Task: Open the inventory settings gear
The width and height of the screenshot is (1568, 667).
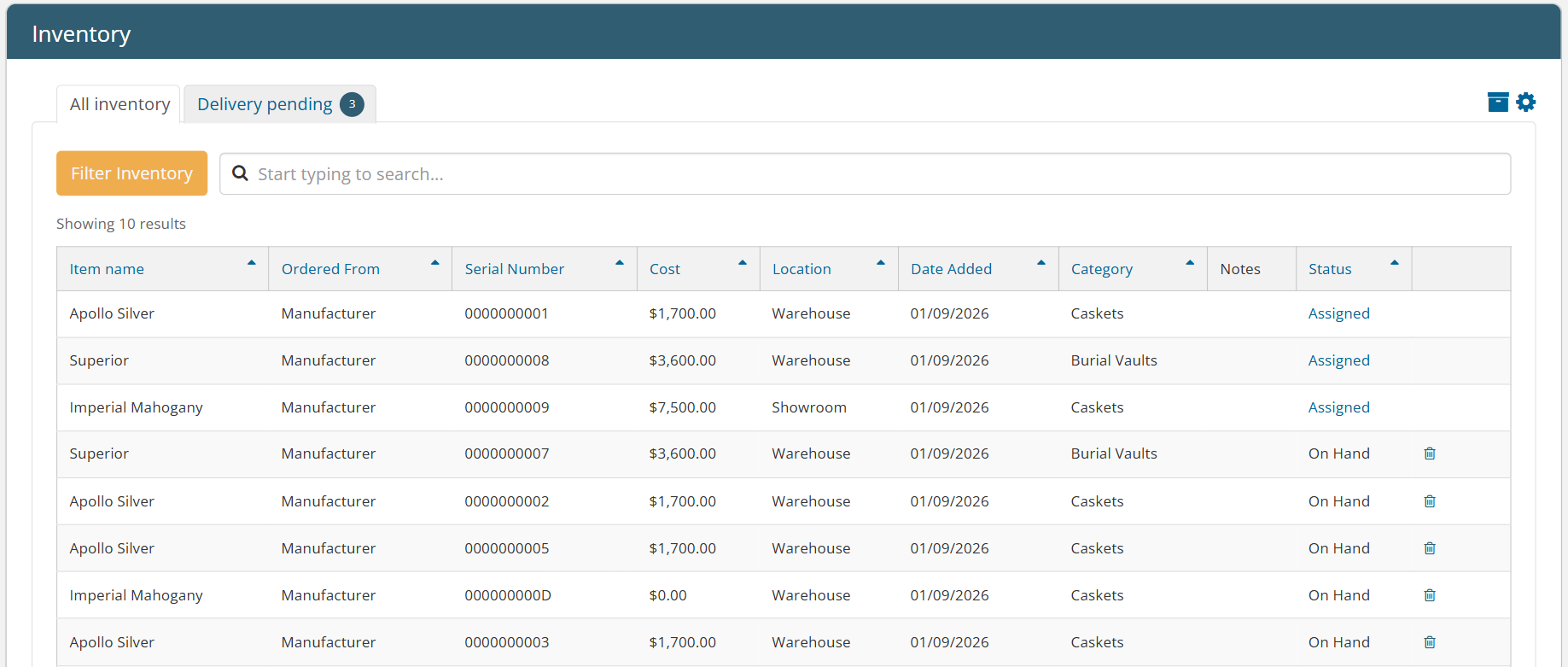Action: [1526, 102]
